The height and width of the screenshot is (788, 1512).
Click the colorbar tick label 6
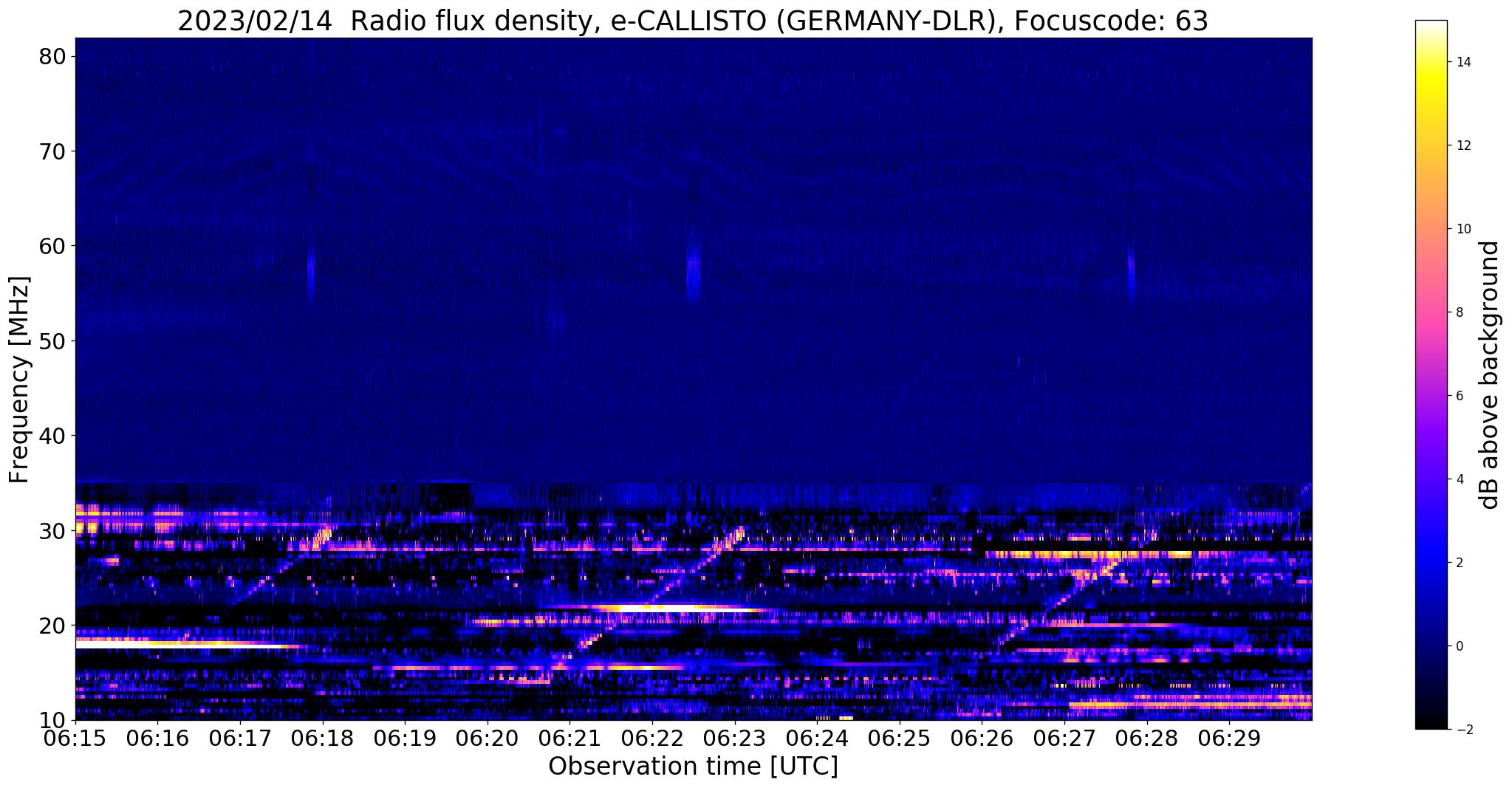pos(1459,396)
